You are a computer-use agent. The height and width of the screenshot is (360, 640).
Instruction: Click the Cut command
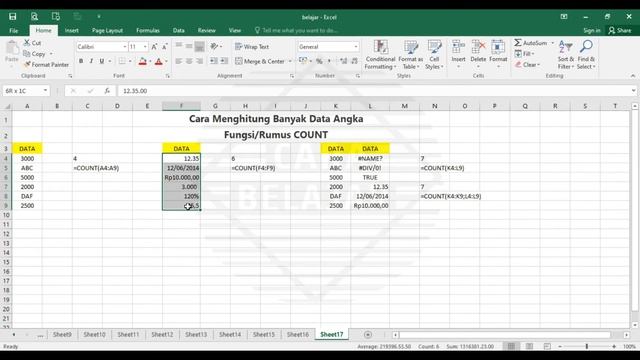[x=32, y=43]
